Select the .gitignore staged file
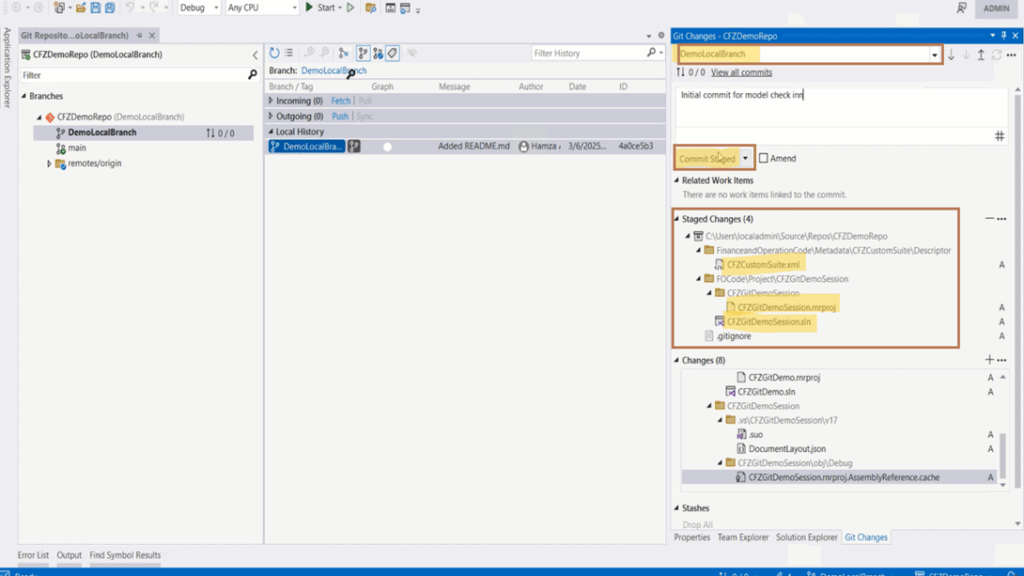Image resolution: width=1024 pixels, height=576 pixels. click(733, 336)
